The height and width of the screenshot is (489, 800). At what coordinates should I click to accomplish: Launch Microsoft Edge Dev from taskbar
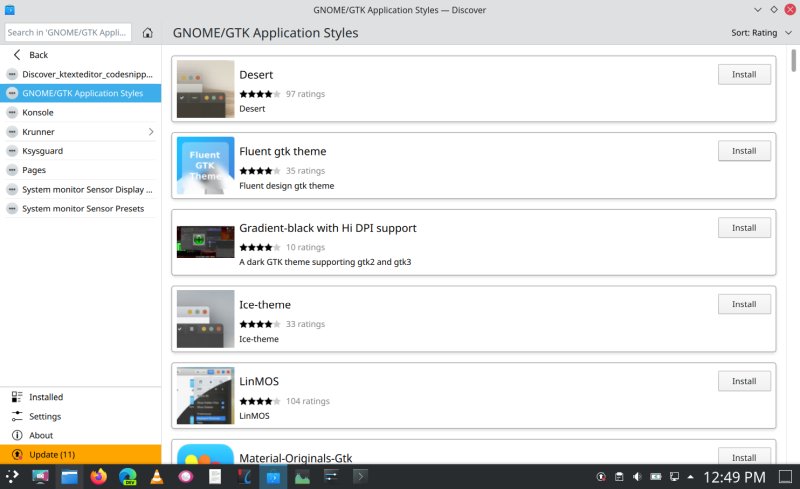128,477
